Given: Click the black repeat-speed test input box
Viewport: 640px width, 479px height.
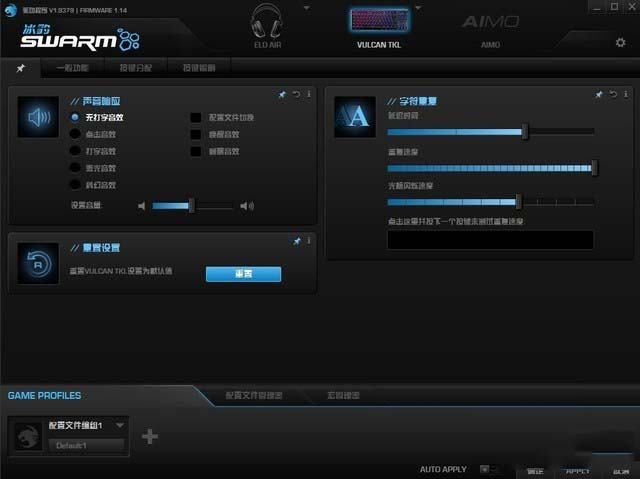Looking at the screenshot, I should [490, 240].
